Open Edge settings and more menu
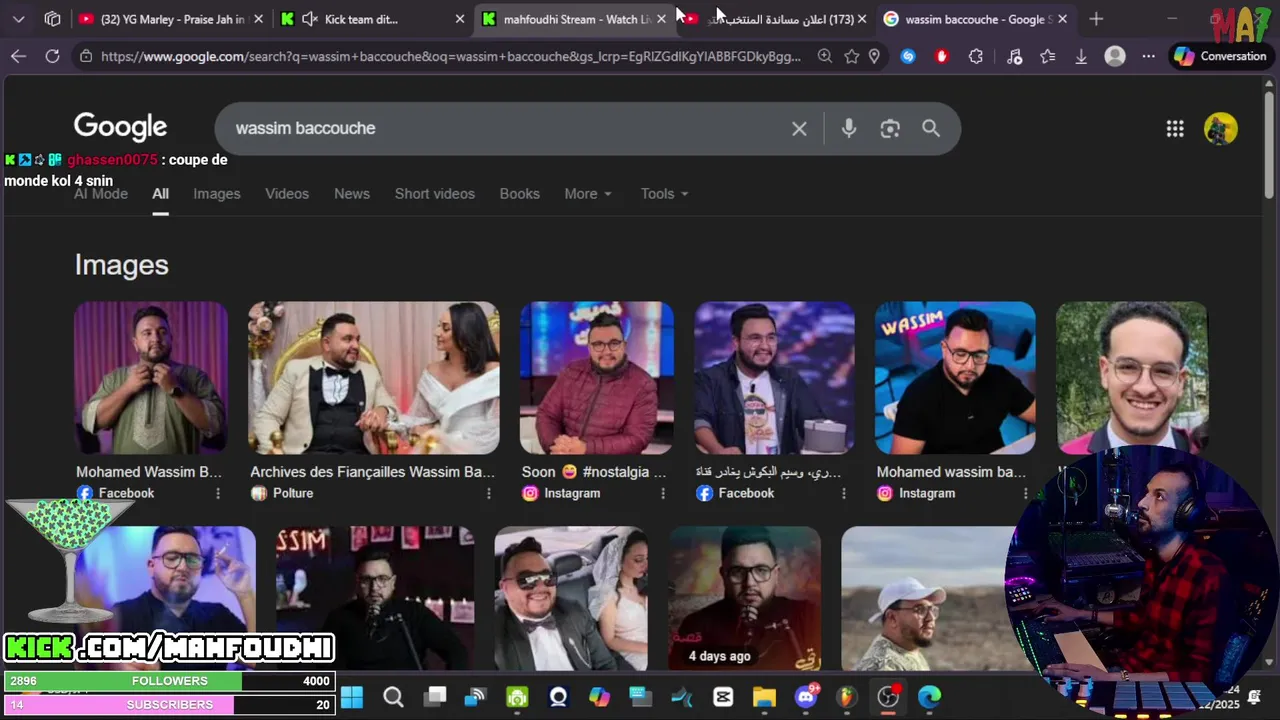The image size is (1280, 720). pos(1148,56)
